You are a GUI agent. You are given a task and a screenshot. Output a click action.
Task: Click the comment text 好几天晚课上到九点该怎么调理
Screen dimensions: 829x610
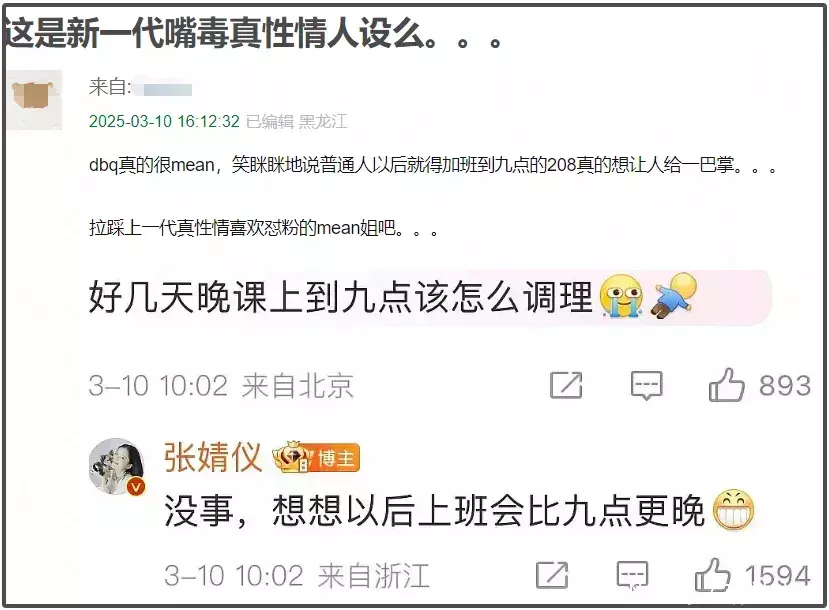click(341, 297)
